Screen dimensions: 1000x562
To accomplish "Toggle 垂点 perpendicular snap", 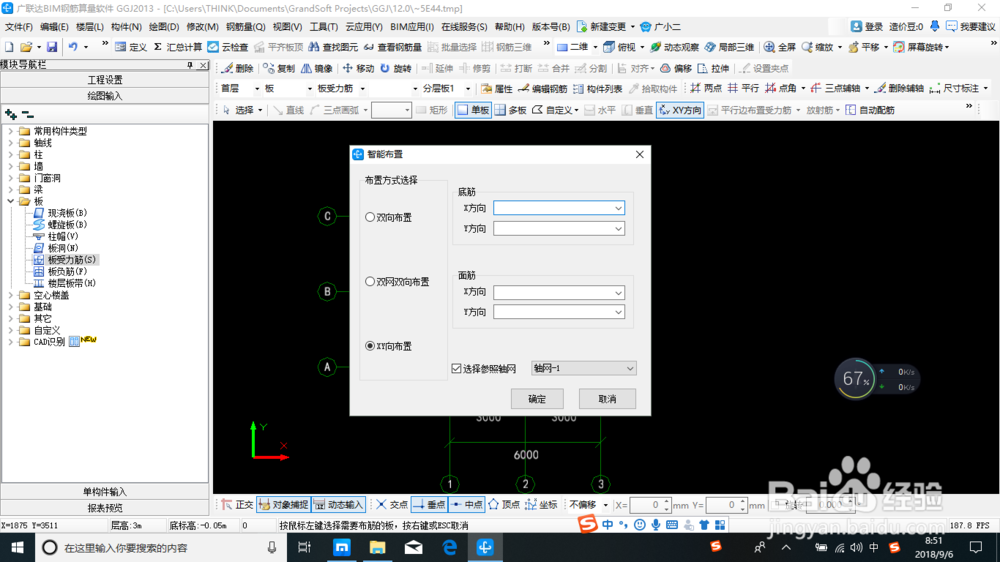I will click(x=430, y=505).
